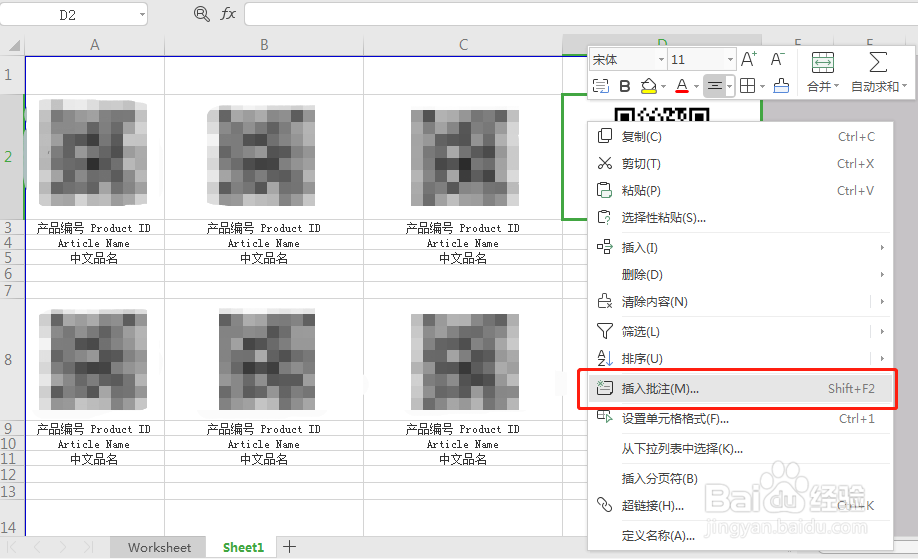The width and height of the screenshot is (918, 559).
Task: Click the wrap text icon in mini toolbar
Action: point(601,86)
